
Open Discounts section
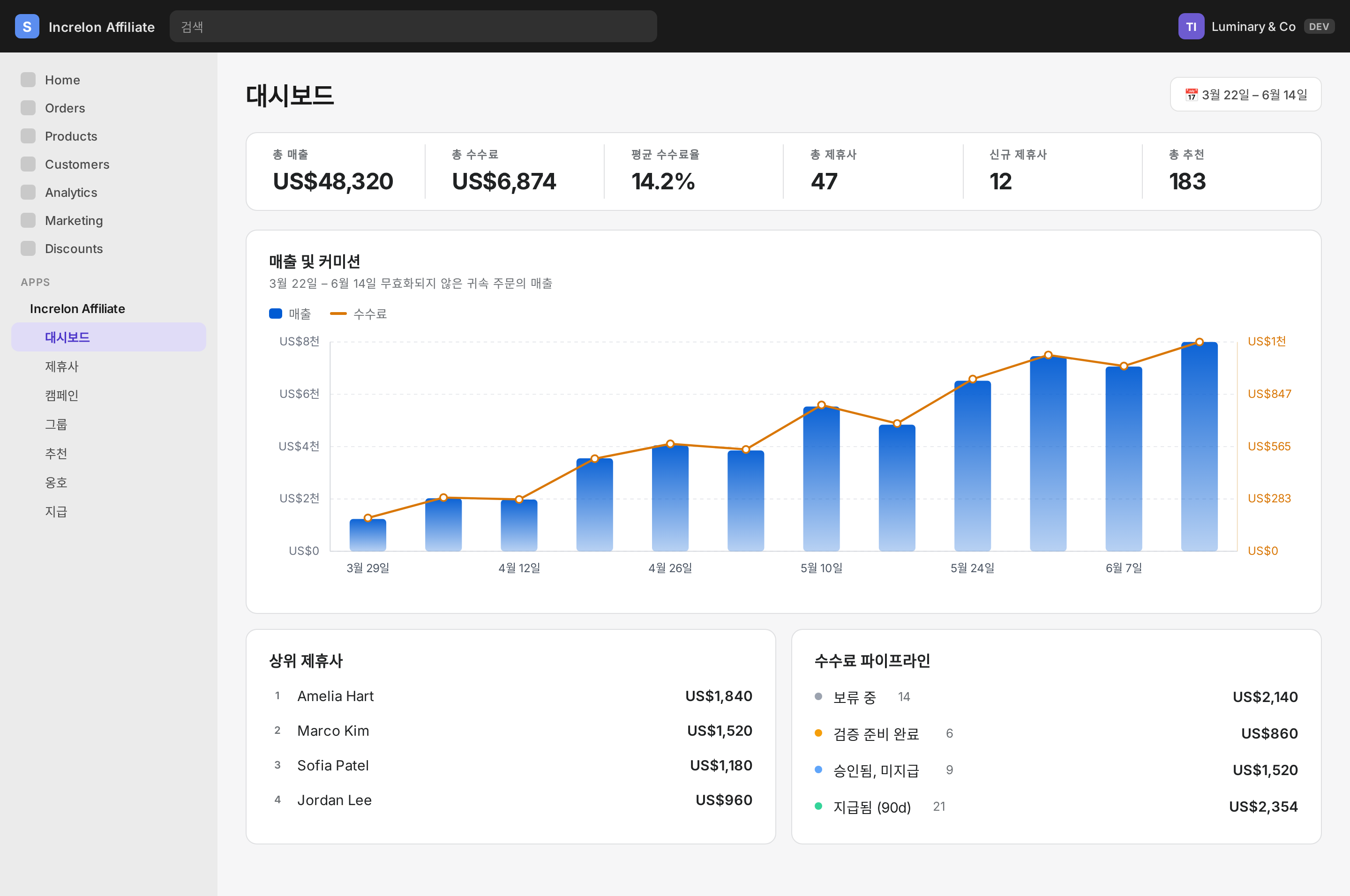[x=109, y=248]
